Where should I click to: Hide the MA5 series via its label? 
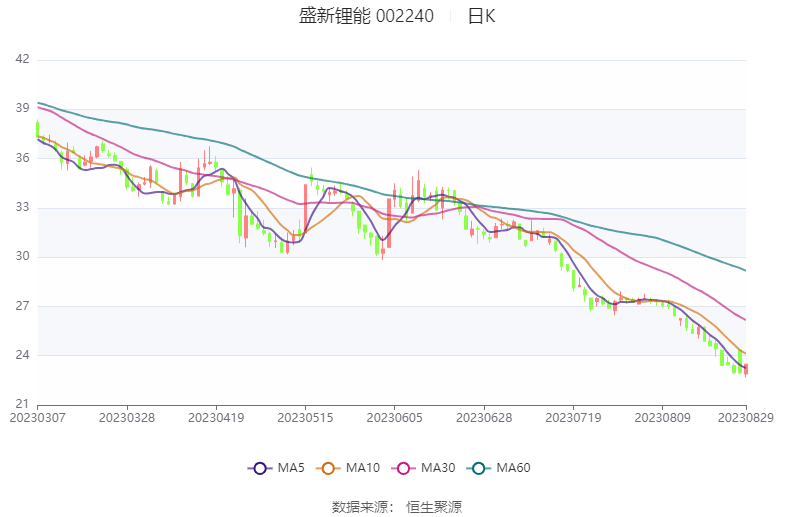(291, 468)
